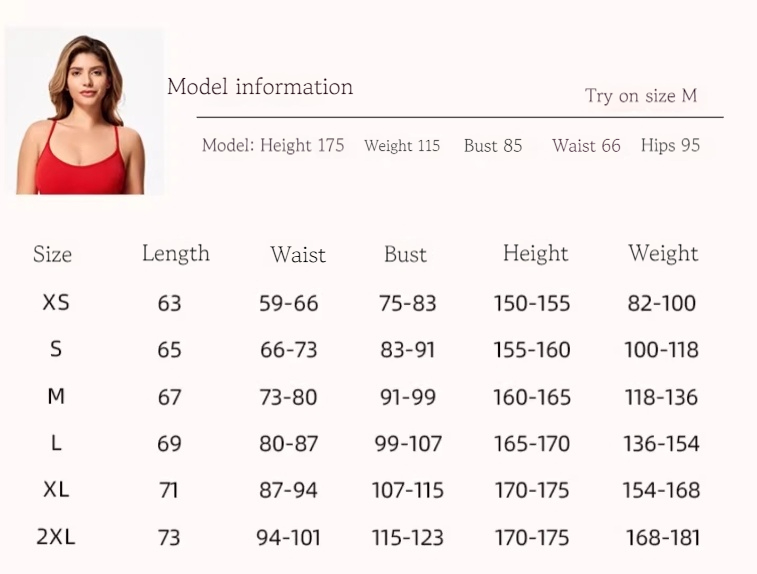Viewport: 757px width, 574px height.
Task: Click the 'Height' column header
Action: [535, 254]
